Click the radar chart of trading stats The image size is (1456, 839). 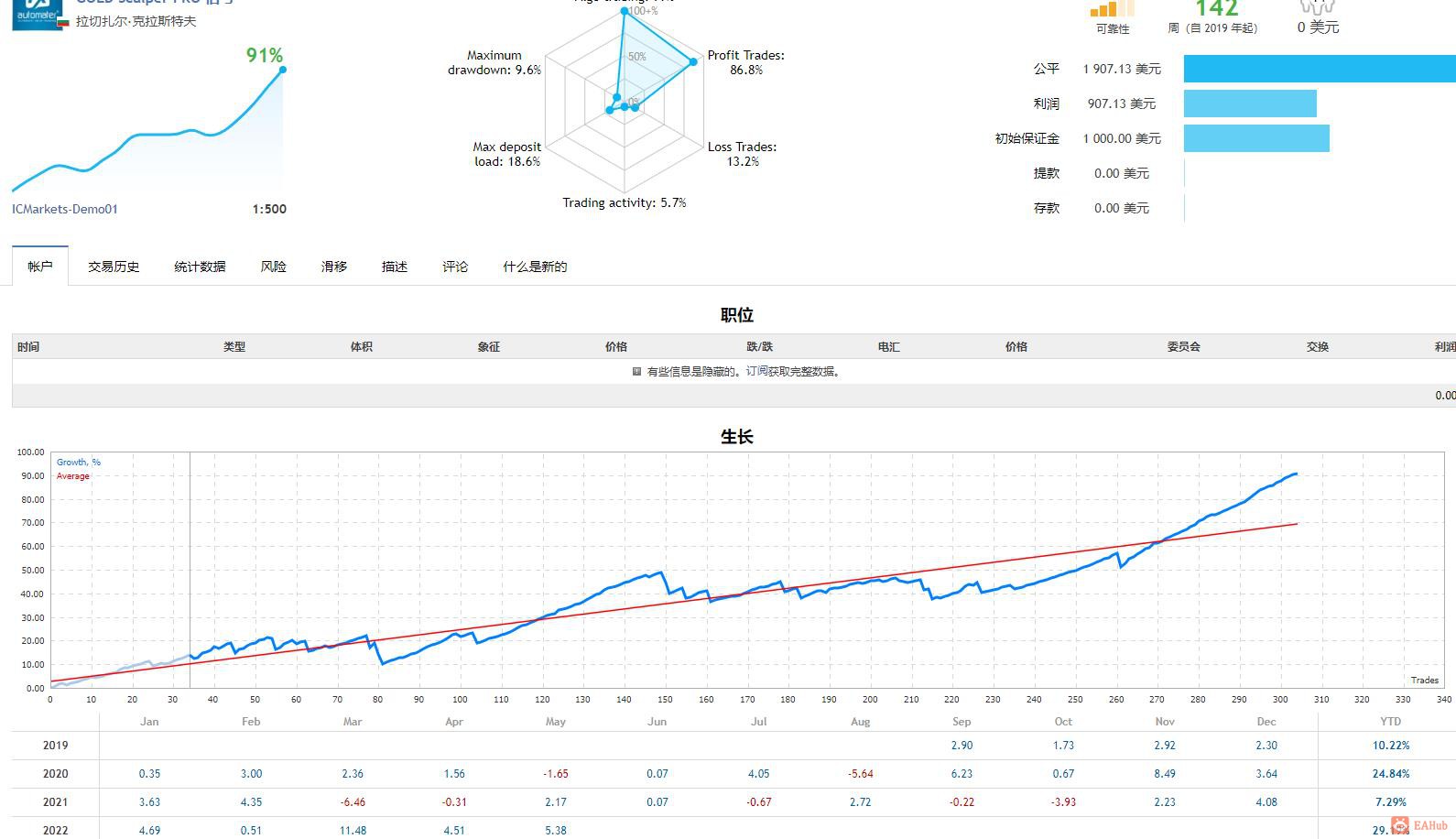(x=625, y=102)
